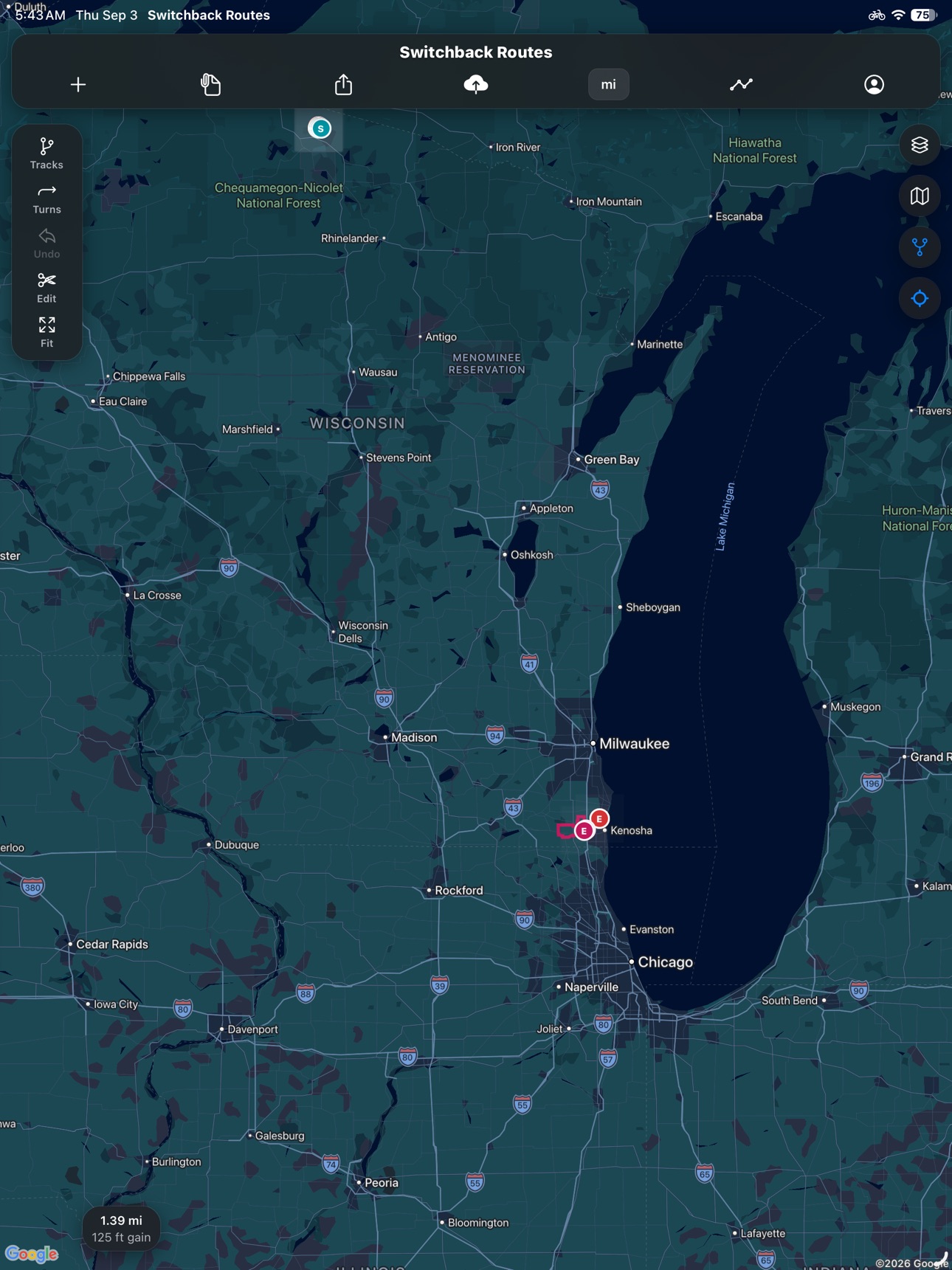Tap the Kenosha city label
The image size is (952, 1270).
[632, 830]
